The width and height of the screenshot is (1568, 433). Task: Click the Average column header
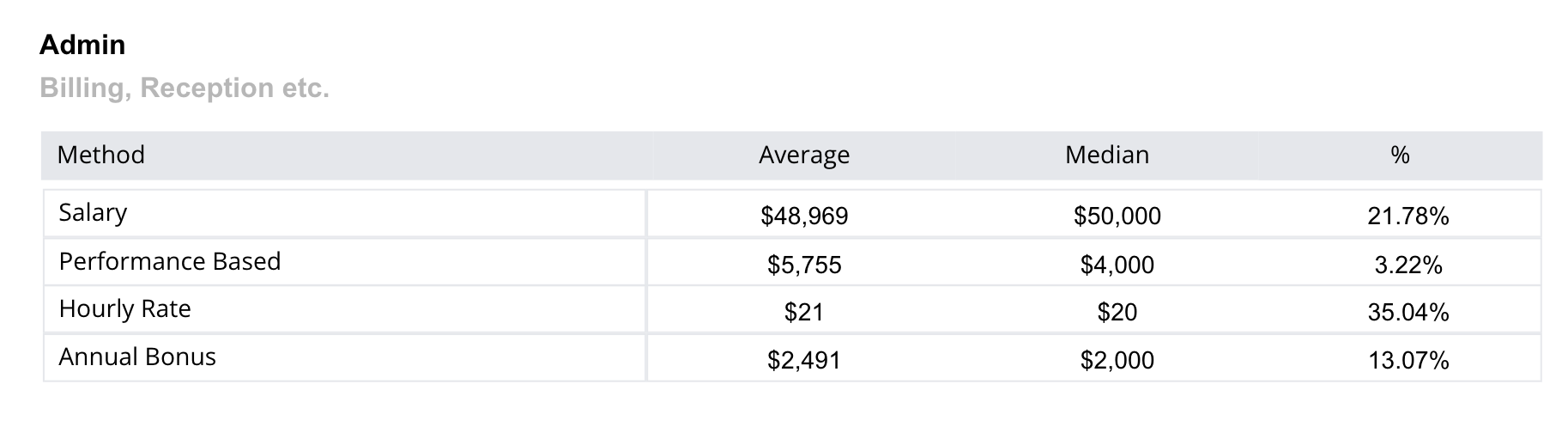pos(804,155)
